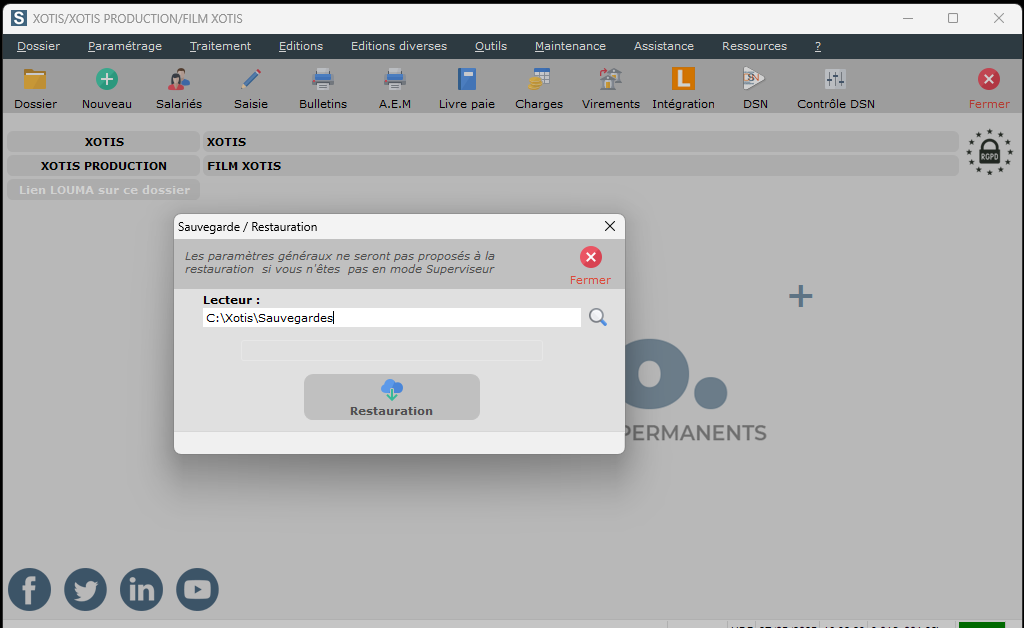Image resolution: width=1024 pixels, height=628 pixels.
Task: Open the Paramétrage menu
Action: (x=125, y=46)
